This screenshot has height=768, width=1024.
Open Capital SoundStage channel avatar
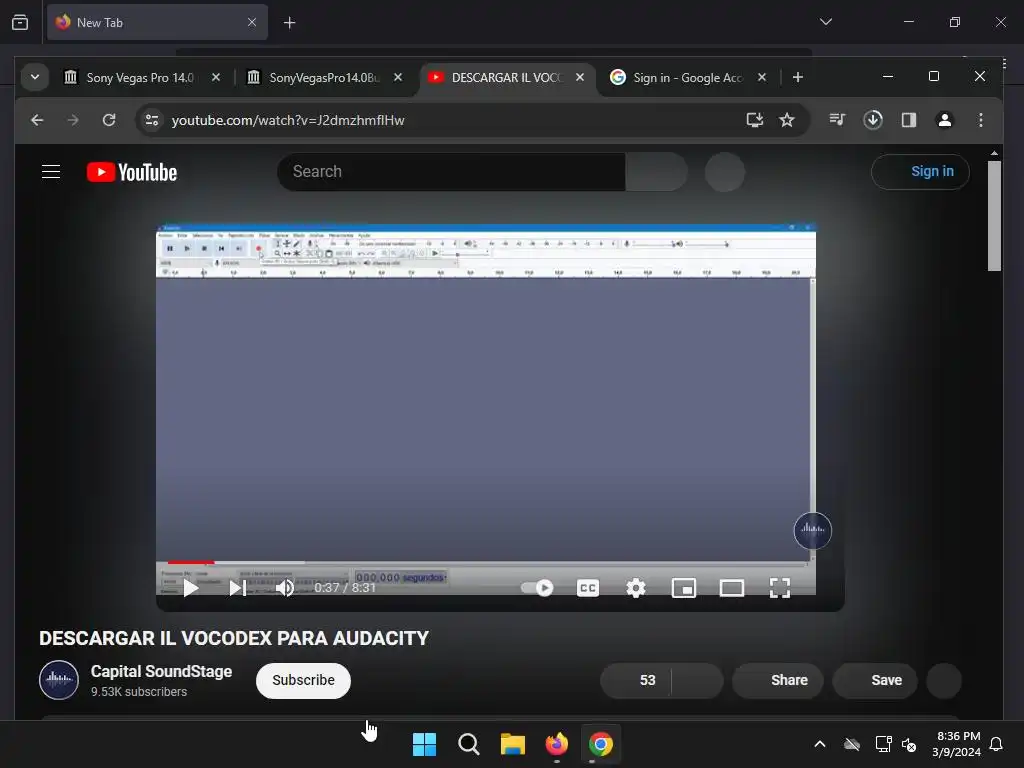click(x=59, y=680)
